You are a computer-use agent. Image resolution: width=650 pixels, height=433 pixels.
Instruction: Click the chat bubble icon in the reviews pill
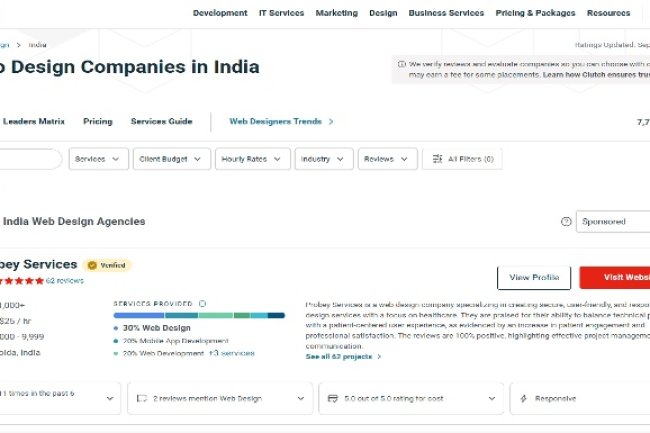[x=142, y=398]
